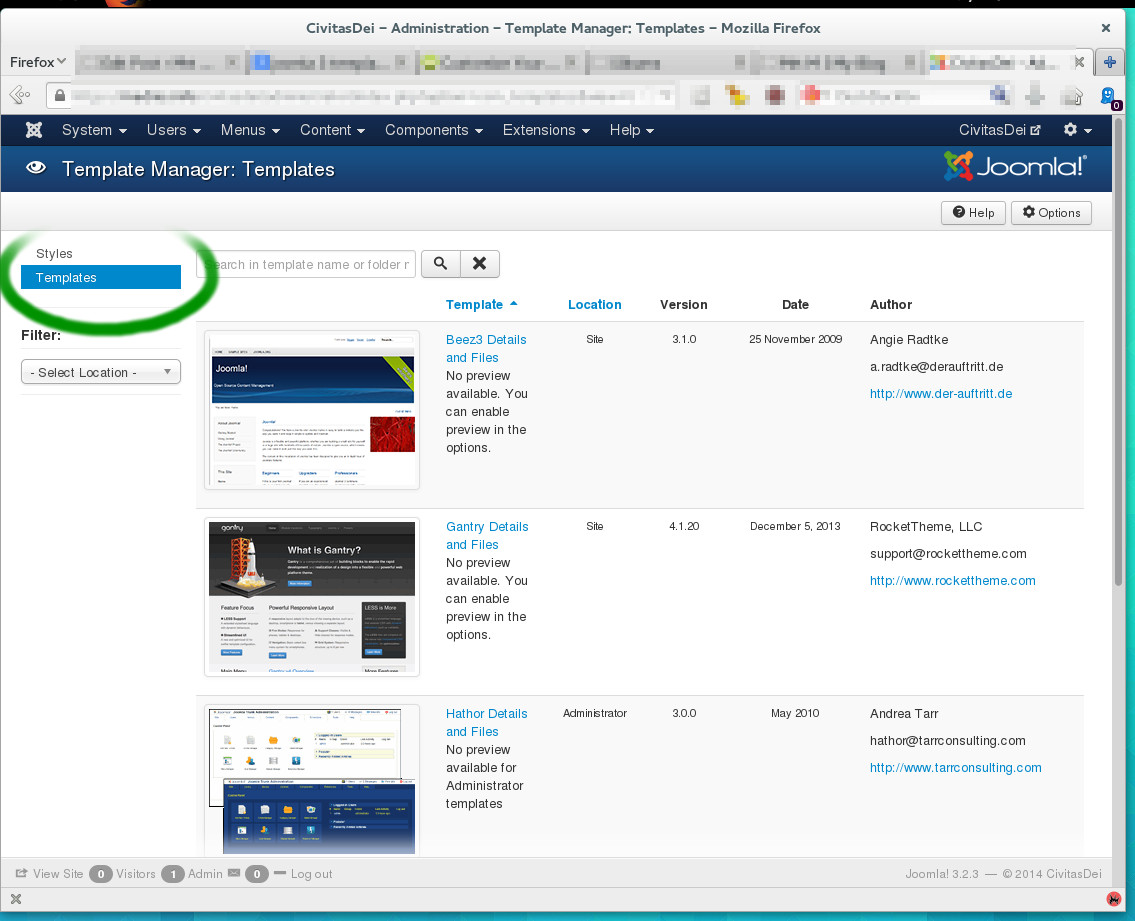
Task: Open a new browser tab
Action: [x=1110, y=62]
